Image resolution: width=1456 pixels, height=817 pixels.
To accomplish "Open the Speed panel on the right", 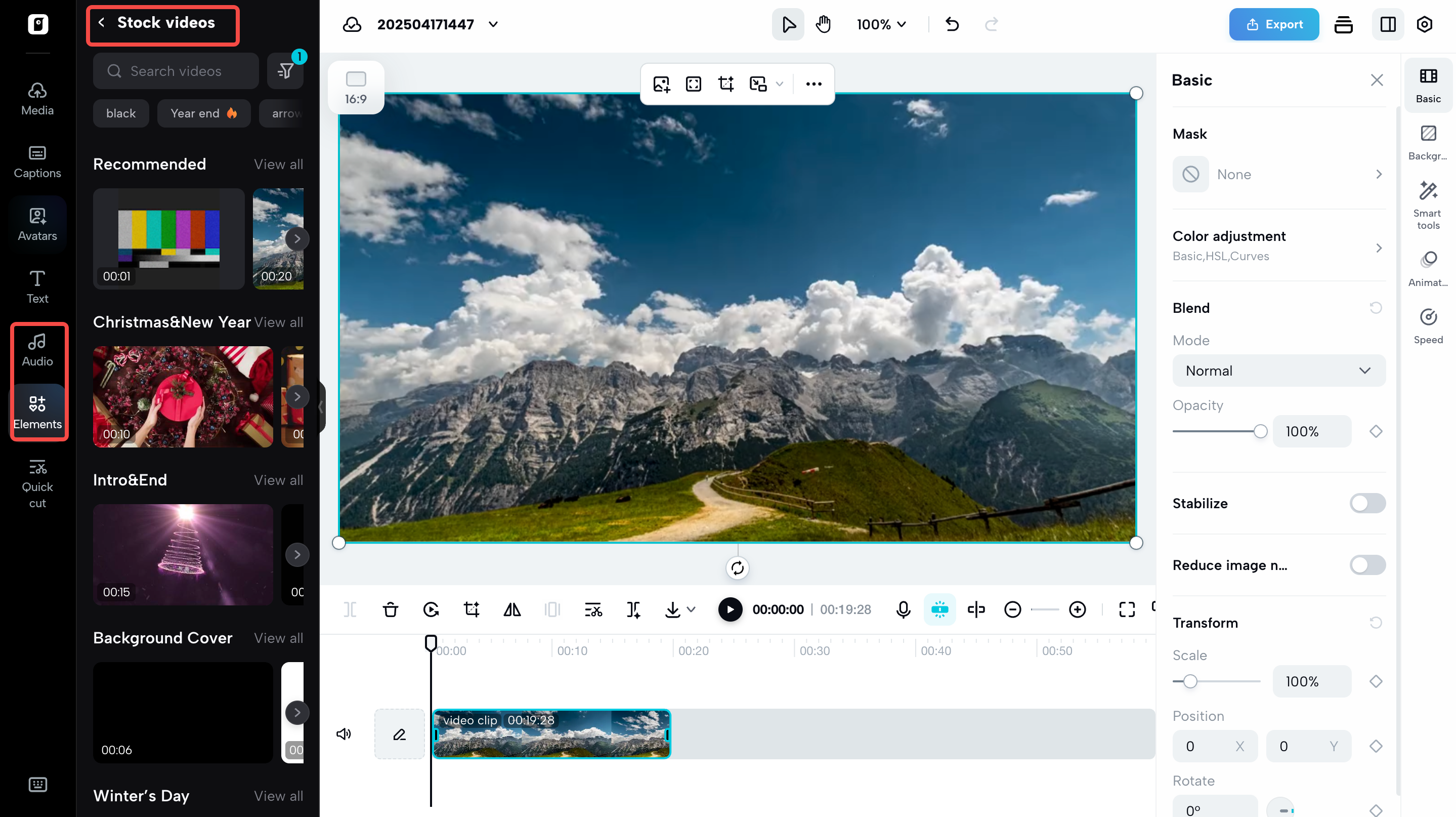I will (1428, 325).
